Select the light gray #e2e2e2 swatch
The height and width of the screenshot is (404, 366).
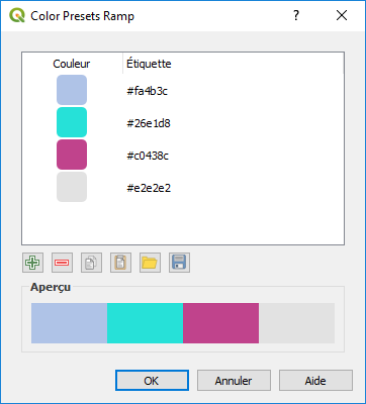[x=72, y=187]
